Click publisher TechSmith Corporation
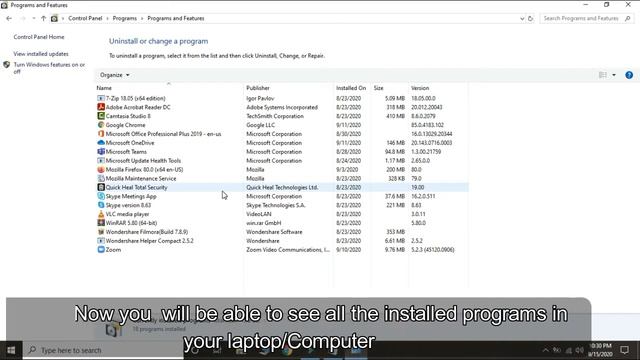 pos(275,116)
